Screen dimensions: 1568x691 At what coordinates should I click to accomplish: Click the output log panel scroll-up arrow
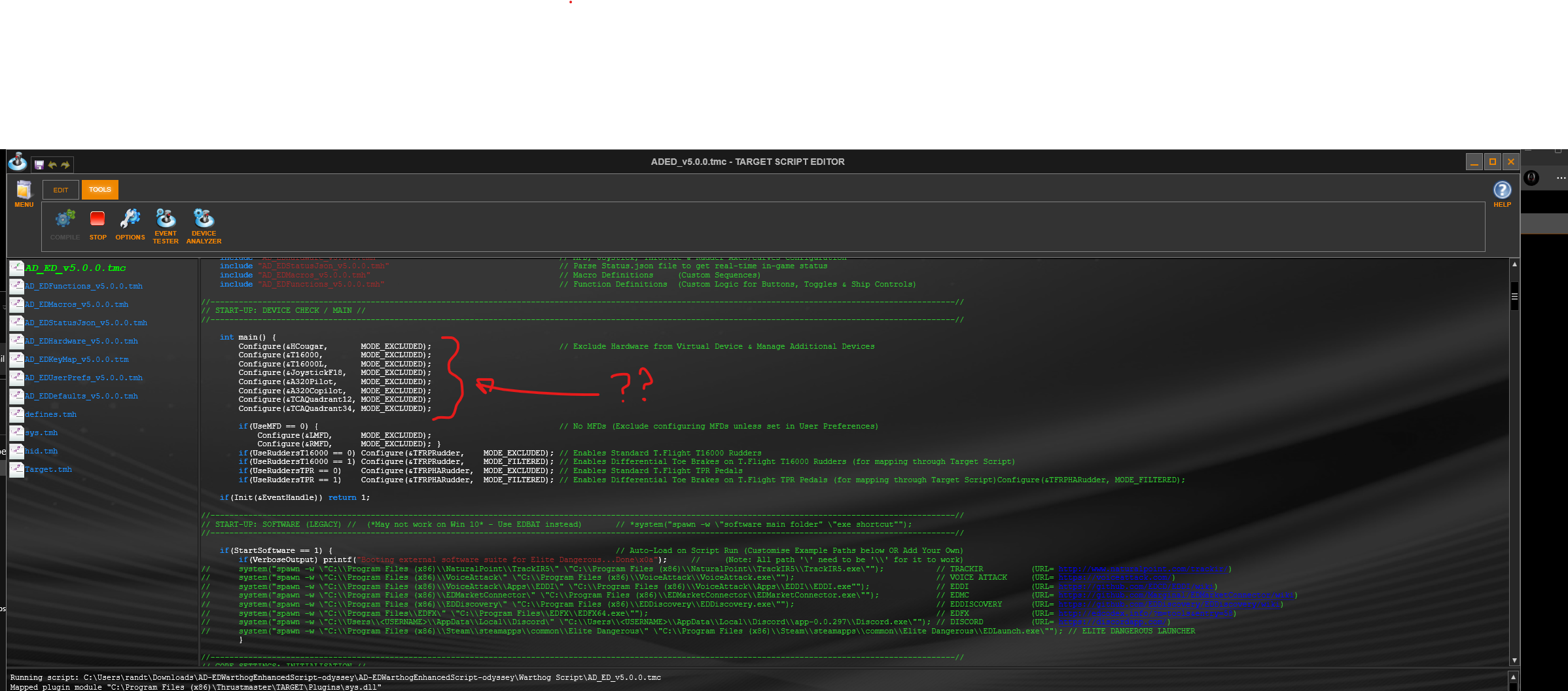(1512, 677)
